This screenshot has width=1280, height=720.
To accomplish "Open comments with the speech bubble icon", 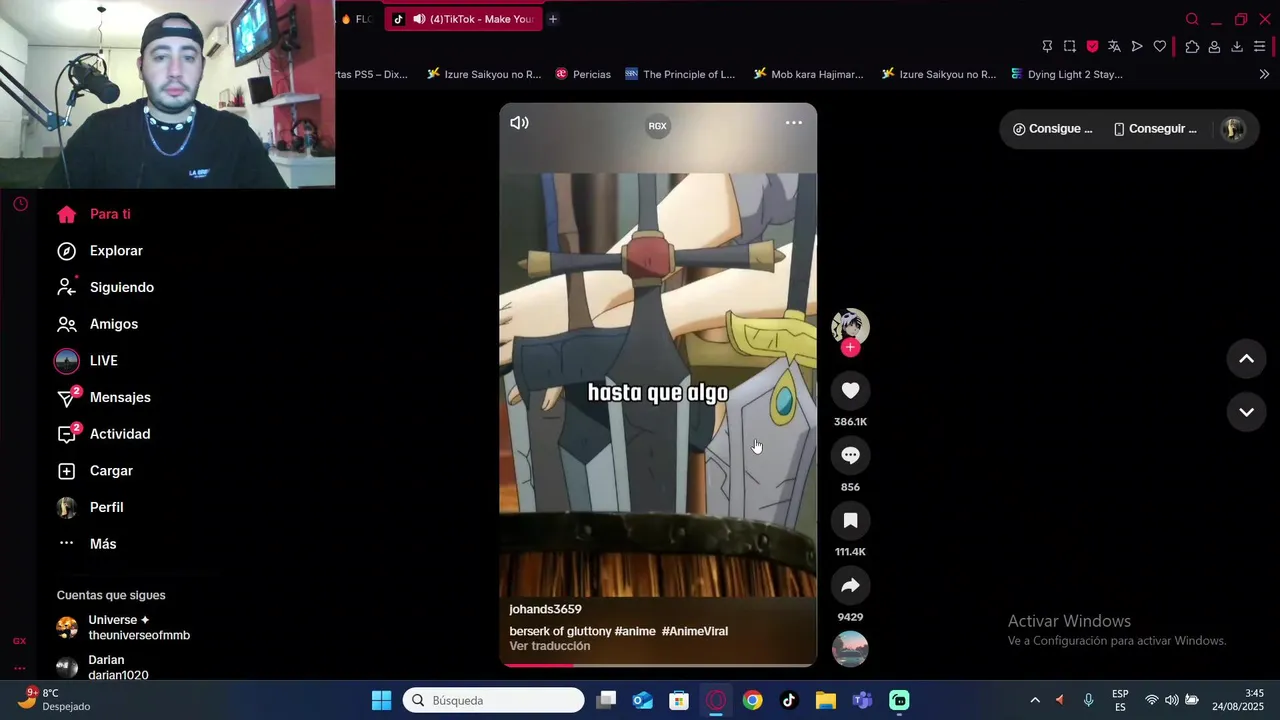I will click(850, 456).
